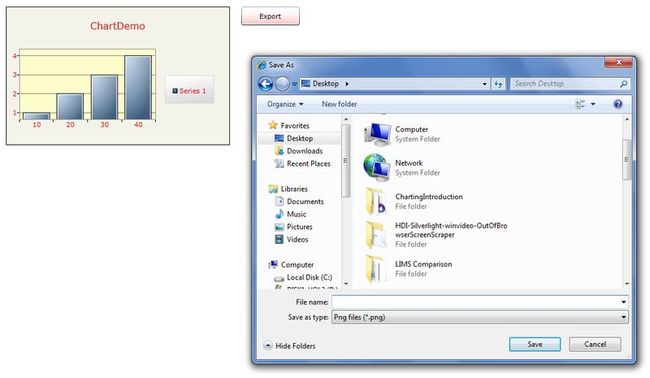Click the LIMS Comparison folder icon

pyautogui.click(x=376, y=268)
